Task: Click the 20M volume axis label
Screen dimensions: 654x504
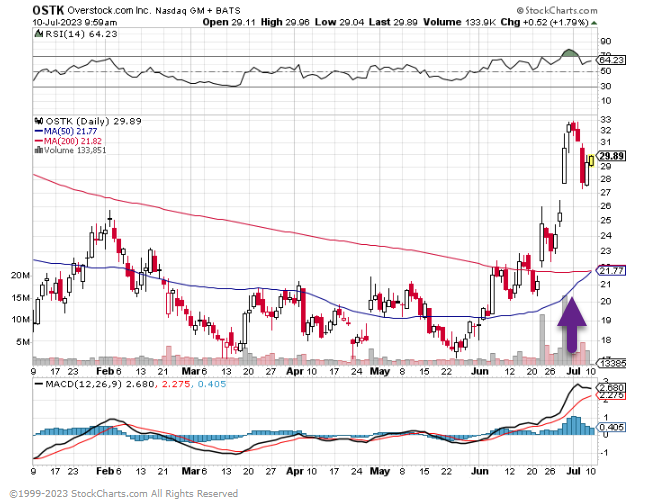Action: (20, 276)
